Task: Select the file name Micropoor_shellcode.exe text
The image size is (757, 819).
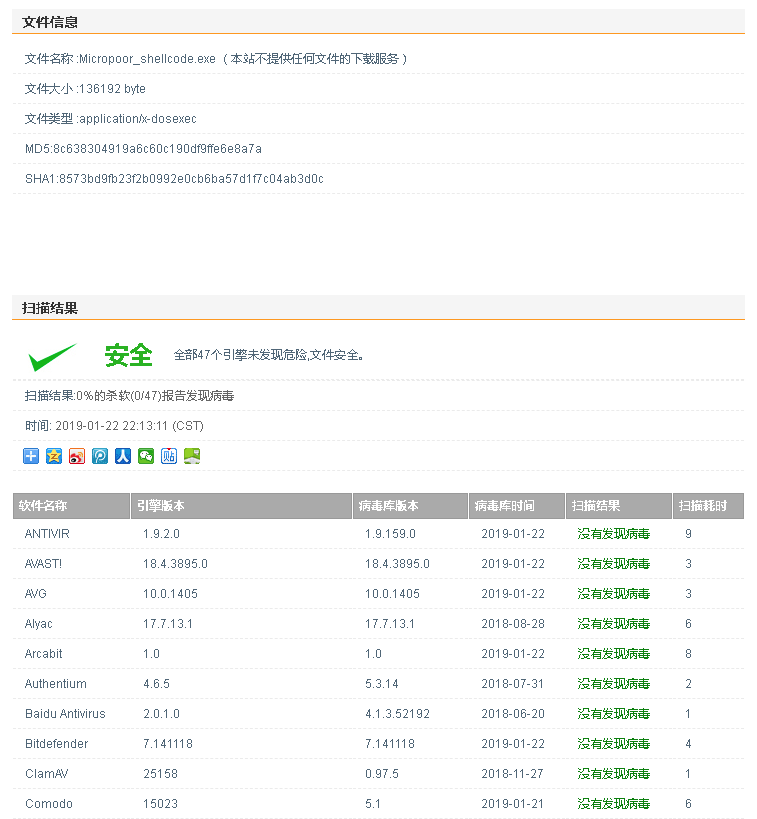Action: coord(147,59)
